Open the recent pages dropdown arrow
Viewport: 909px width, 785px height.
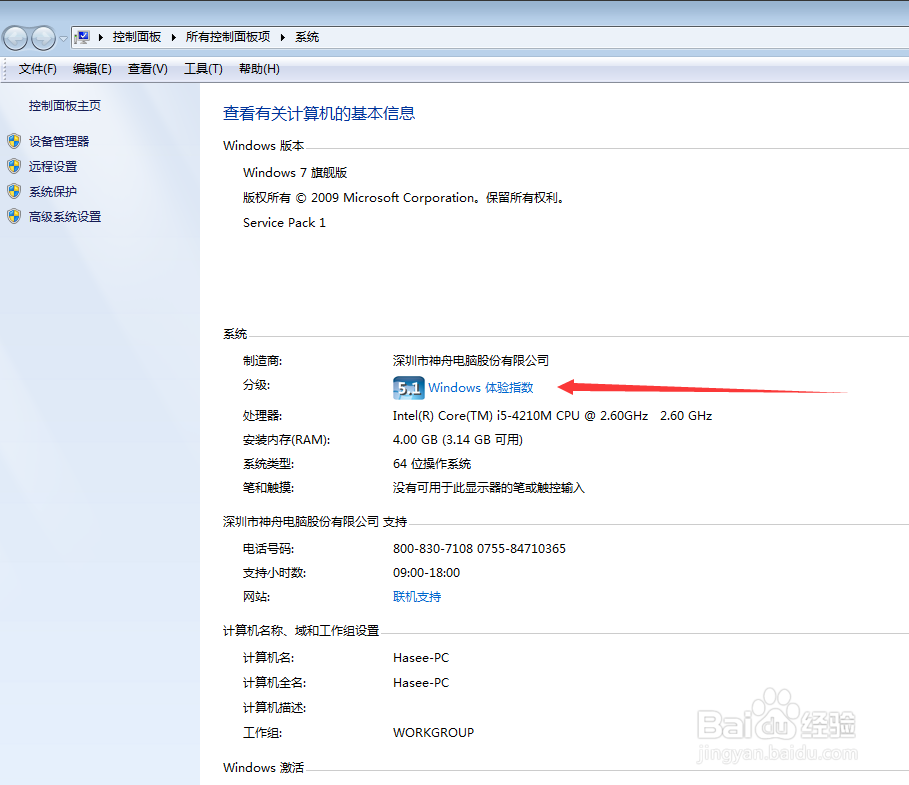(63, 38)
